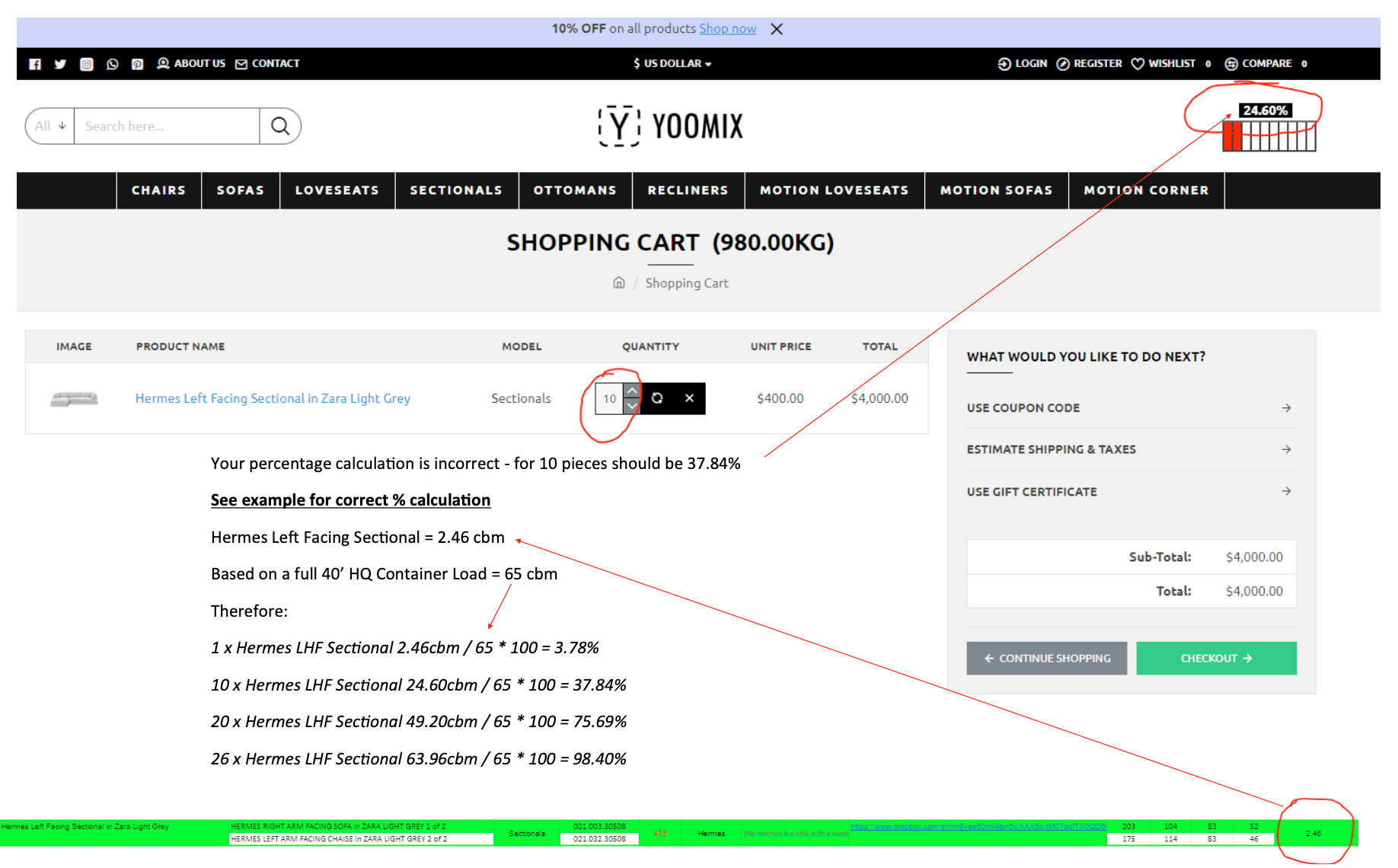
Task: Click the dropbox link in spreadsheet row
Action: pyautogui.click(x=978, y=827)
